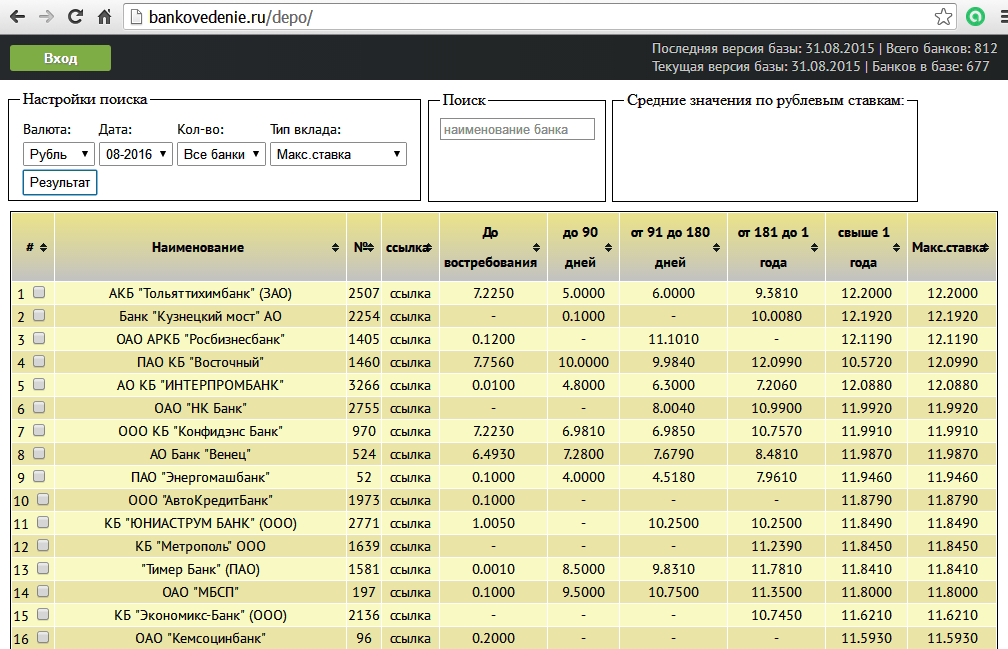Expand the Кол-во "Все банки" dropdown
Viewport: 1008px width, 649px height.
tap(221, 154)
